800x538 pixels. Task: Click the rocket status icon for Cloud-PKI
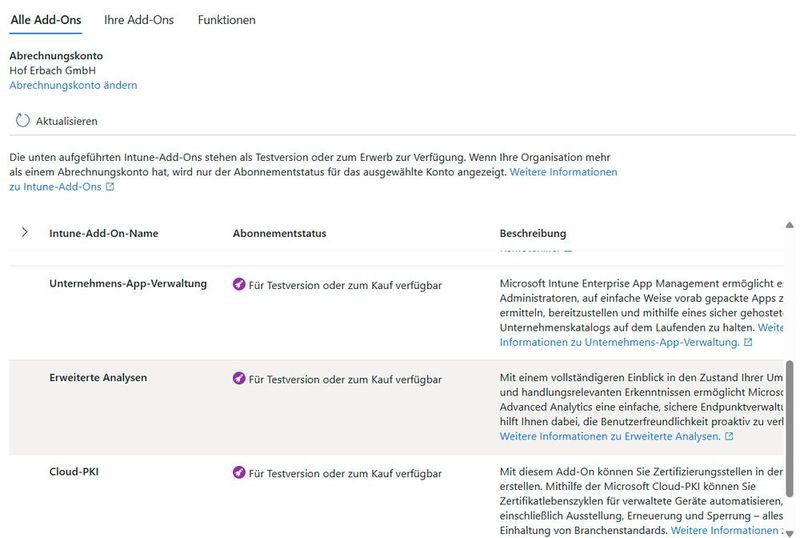tap(239, 472)
